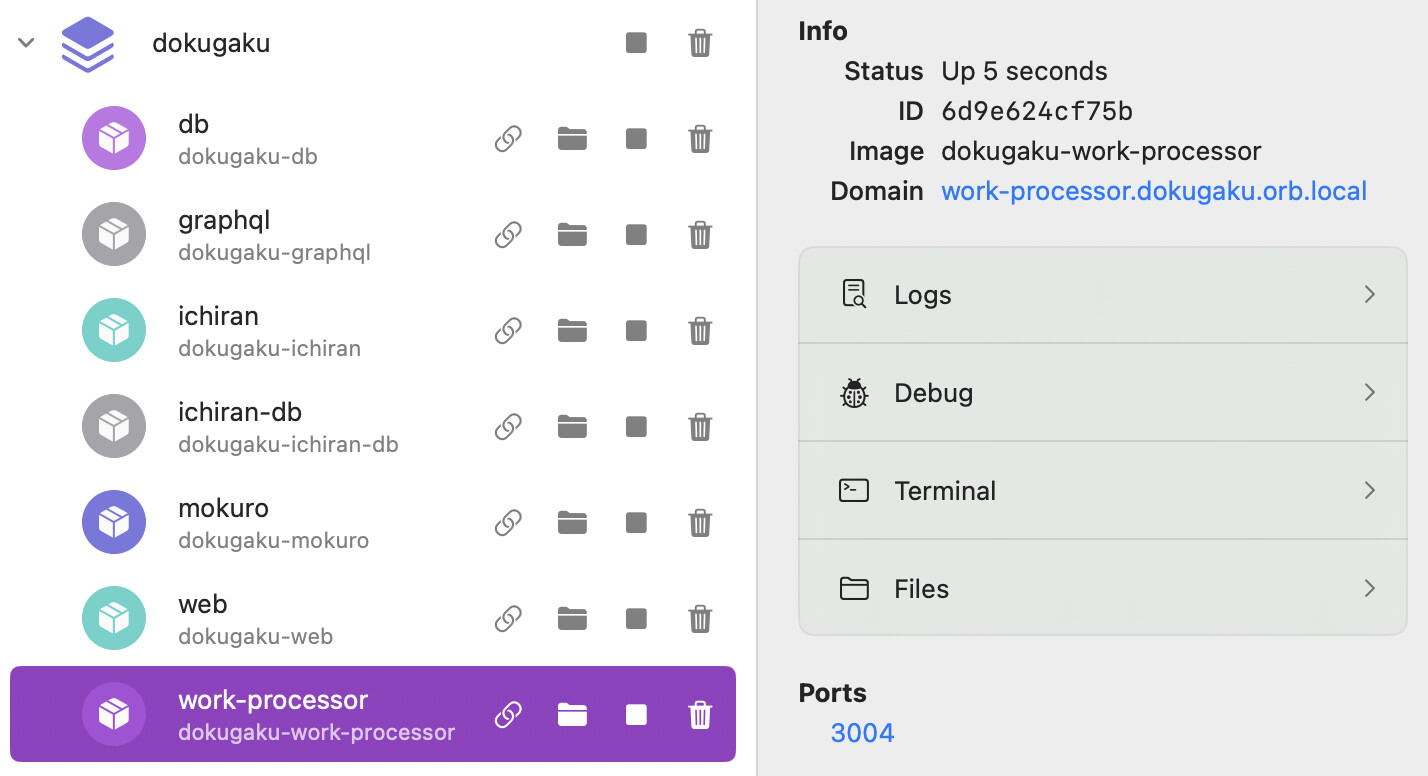Stop the ichiran container
Image resolution: width=1428 pixels, height=776 pixels.
[636, 331]
